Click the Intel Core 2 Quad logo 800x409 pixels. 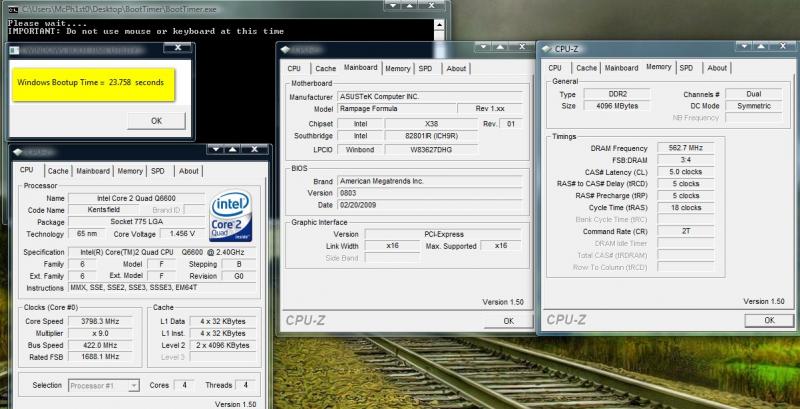(230, 216)
